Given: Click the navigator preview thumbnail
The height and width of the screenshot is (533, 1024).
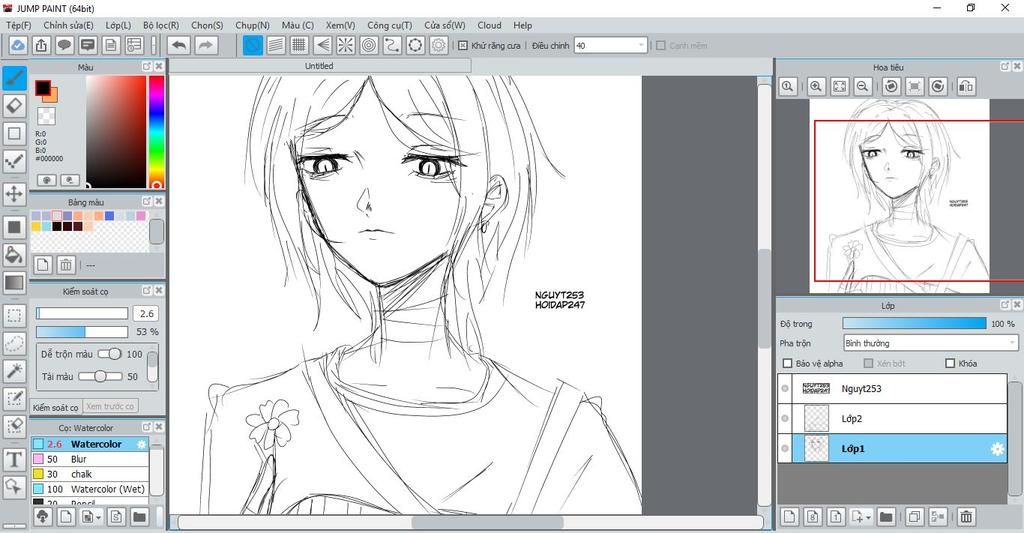Looking at the screenshot, I should pyautogui.click(x=899, y=196).
